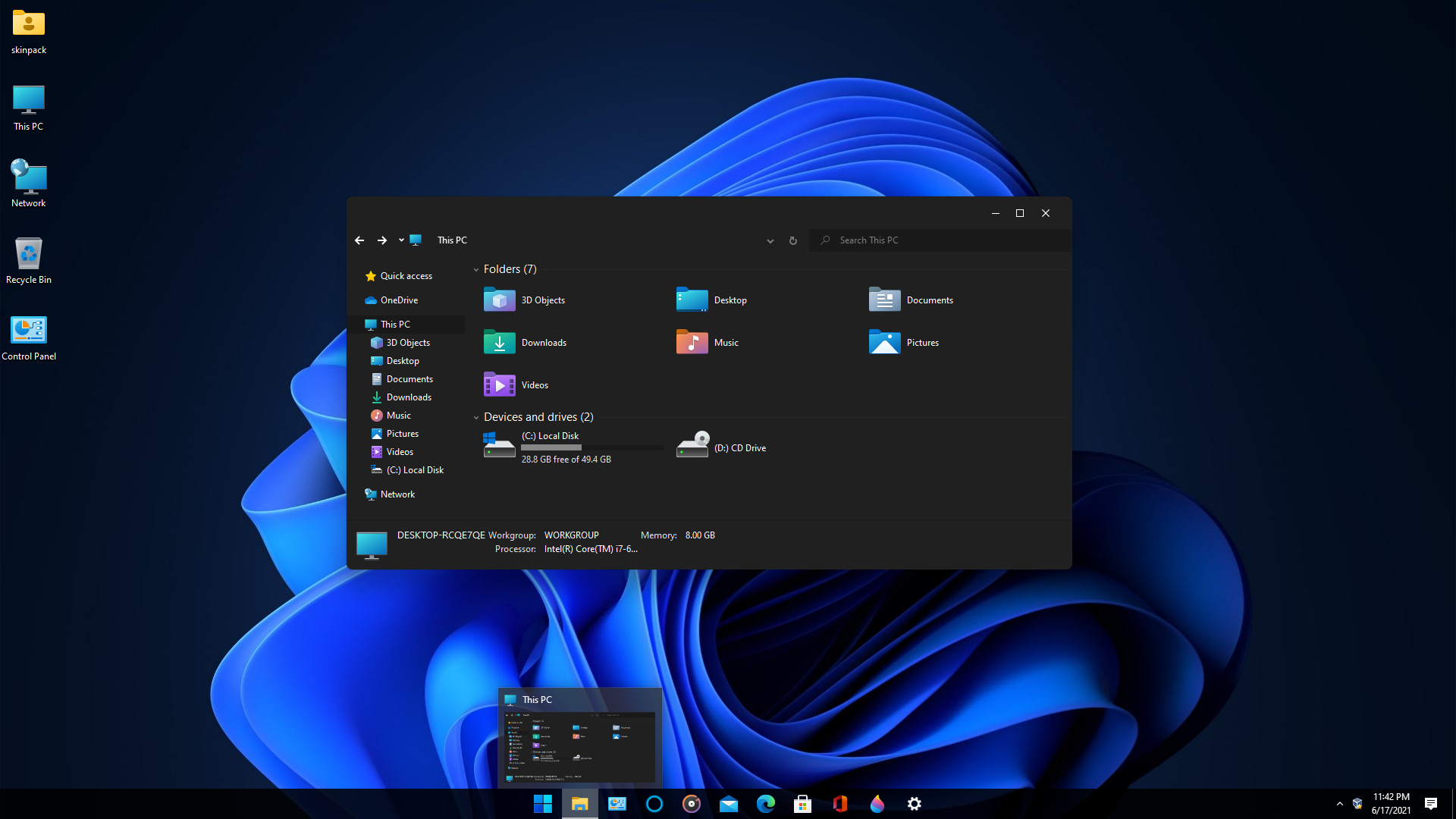Collapse the Folders section

[477, 269]
